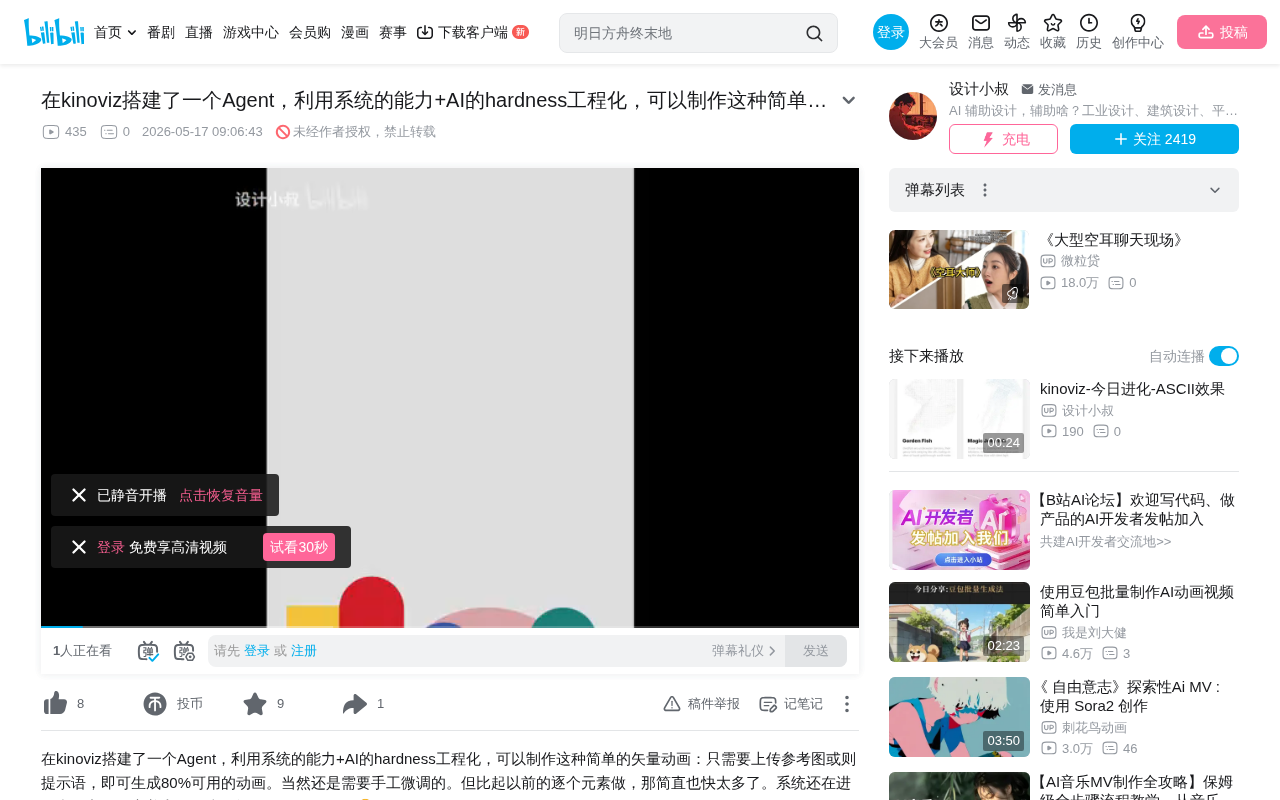Open more actions three-dot menu
The height and width of the screenshot is (800, 1280).
[847, 704]
